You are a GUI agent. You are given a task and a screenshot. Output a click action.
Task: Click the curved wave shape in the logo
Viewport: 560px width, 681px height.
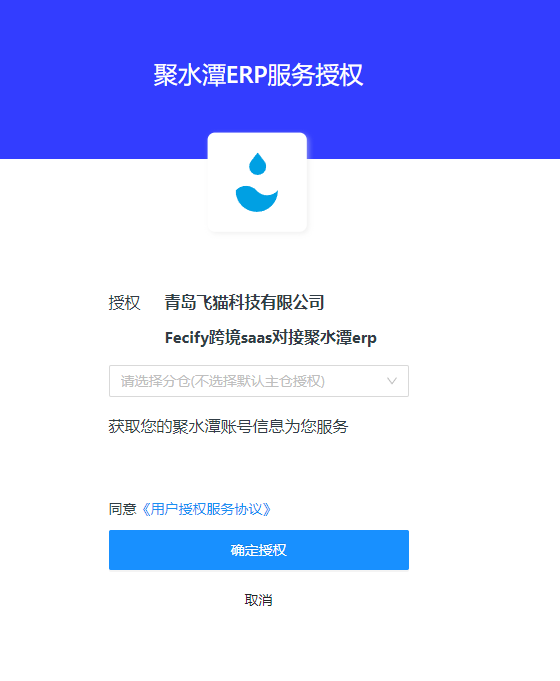[257, 199]
